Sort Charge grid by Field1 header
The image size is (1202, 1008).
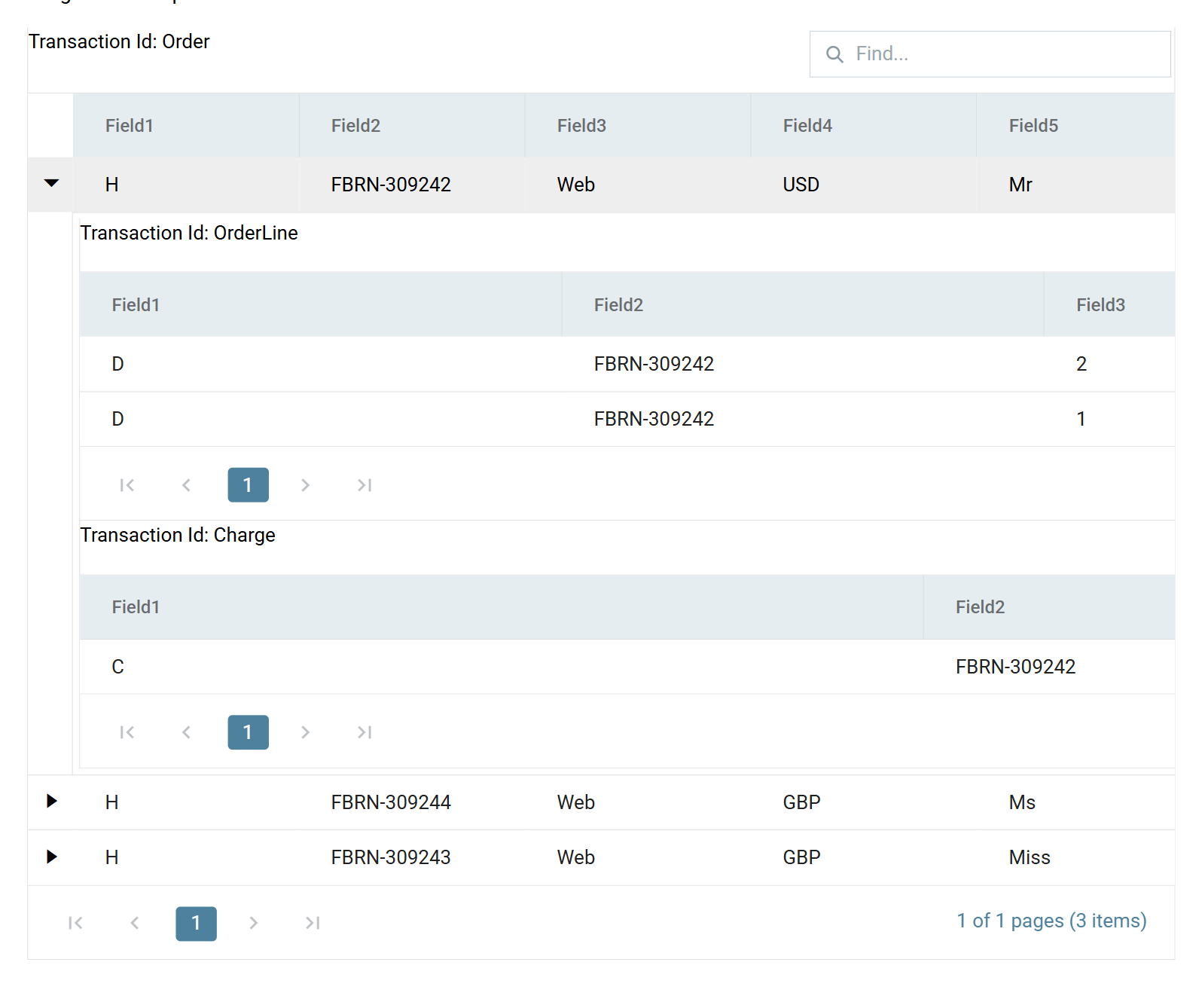point(502,607)
